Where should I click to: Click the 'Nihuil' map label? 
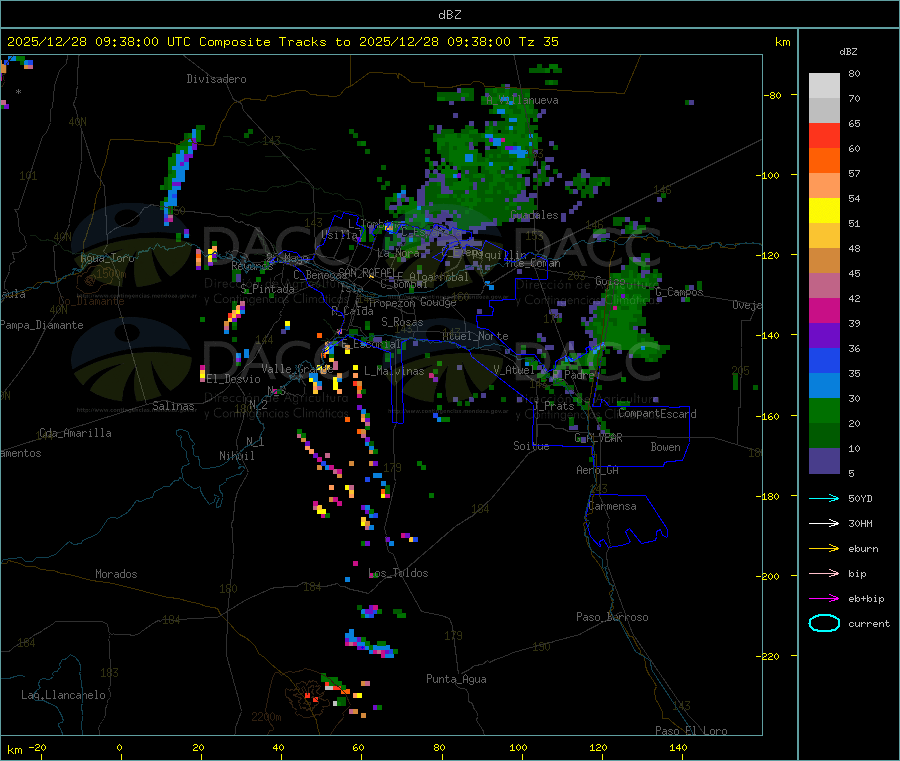[237, 456]
